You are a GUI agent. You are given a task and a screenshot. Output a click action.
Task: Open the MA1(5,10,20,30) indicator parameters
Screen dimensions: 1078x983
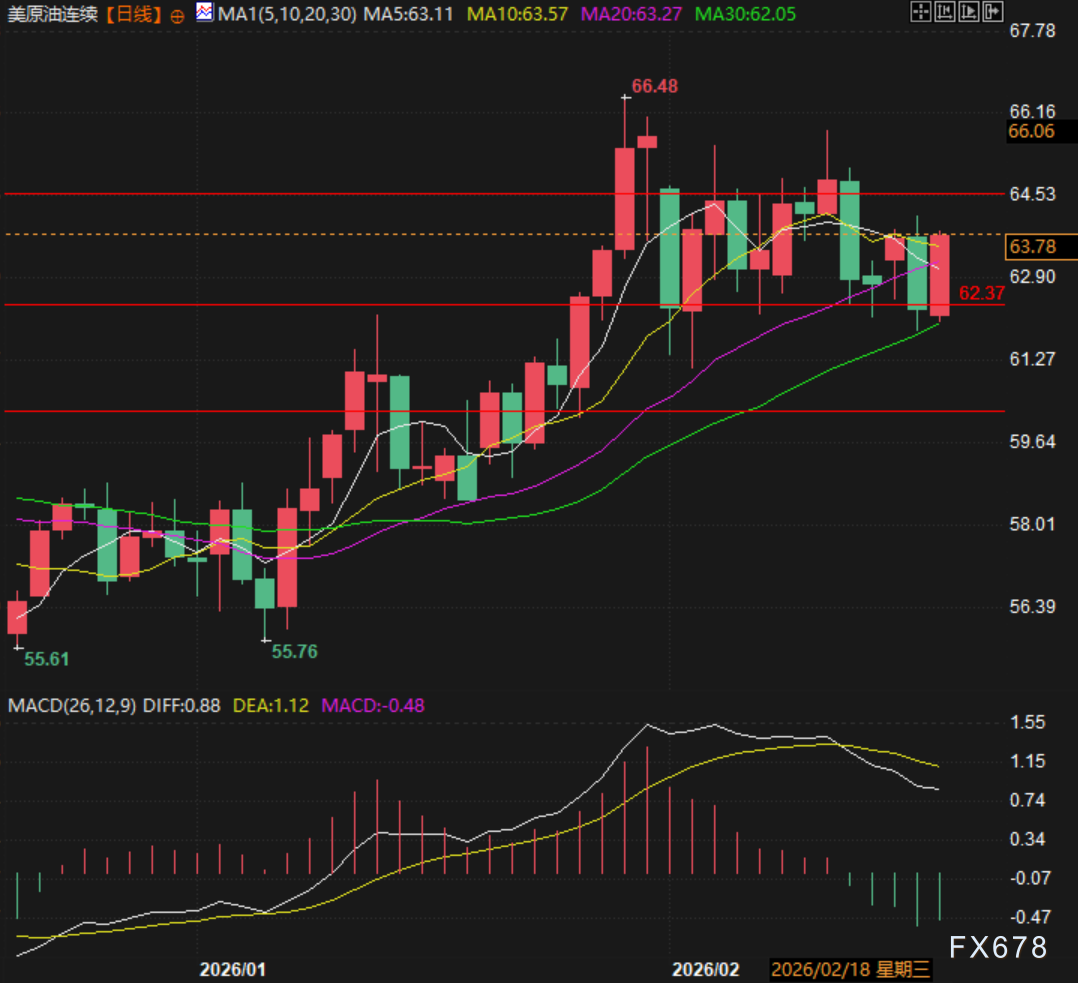[287, 14]
